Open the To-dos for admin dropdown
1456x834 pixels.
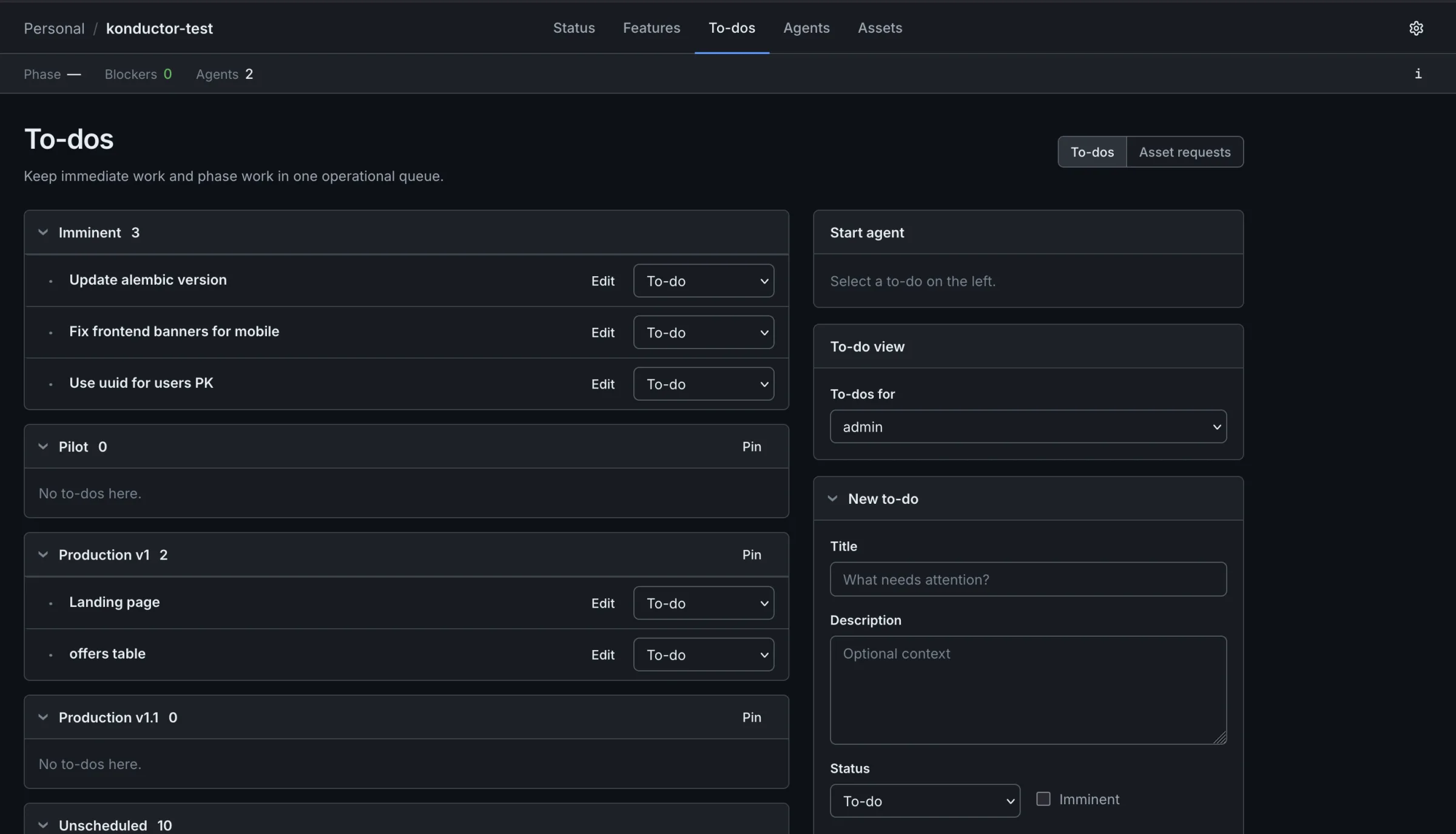click(1028, 427)
